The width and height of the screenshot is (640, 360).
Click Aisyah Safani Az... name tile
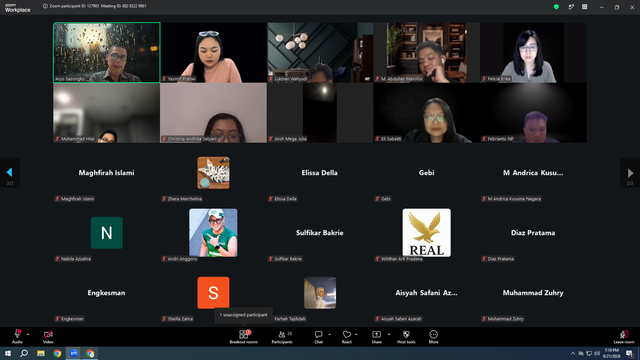pos(426,293)
